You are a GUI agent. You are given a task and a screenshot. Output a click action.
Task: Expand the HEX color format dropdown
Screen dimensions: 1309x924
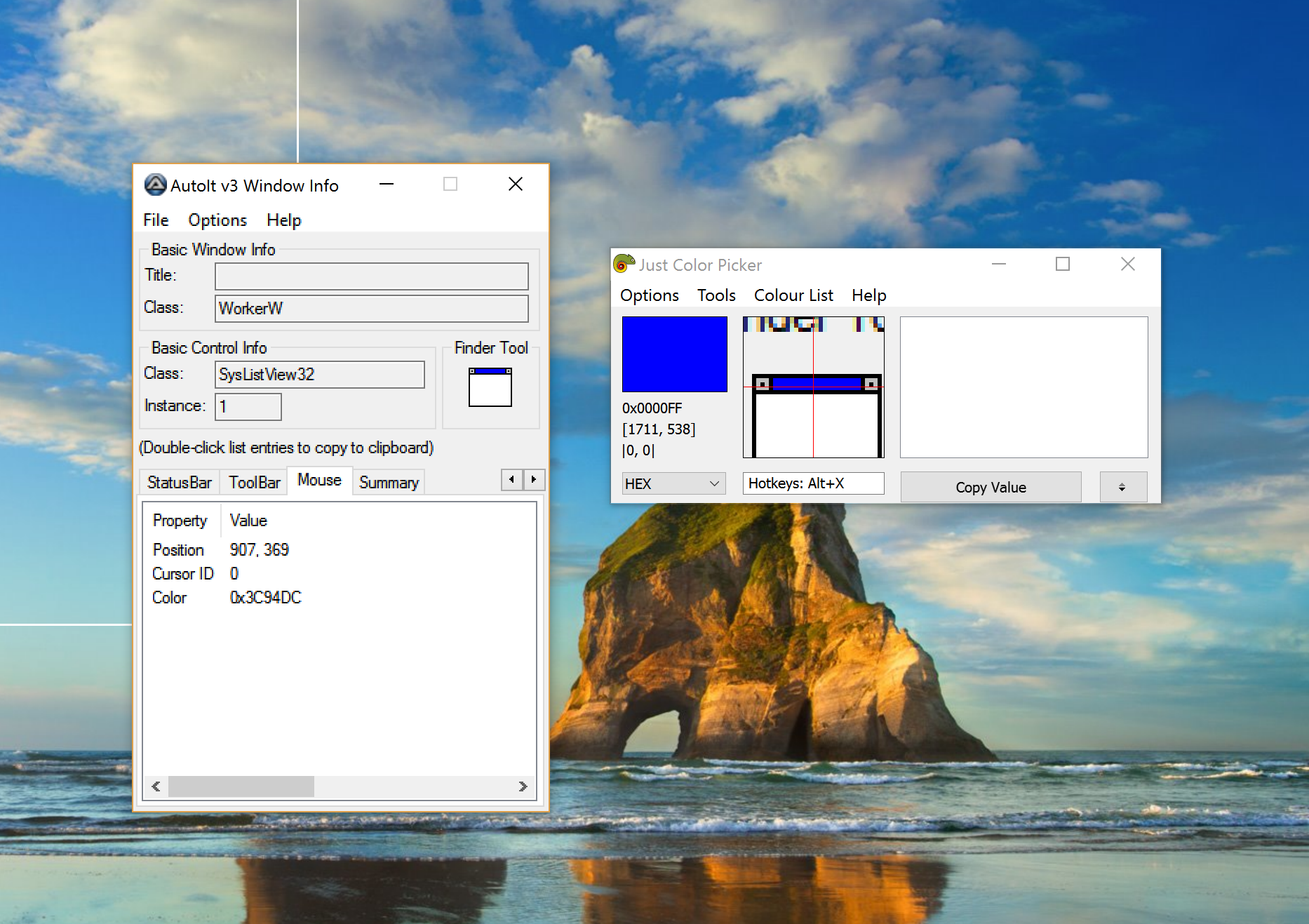[673, 483]
